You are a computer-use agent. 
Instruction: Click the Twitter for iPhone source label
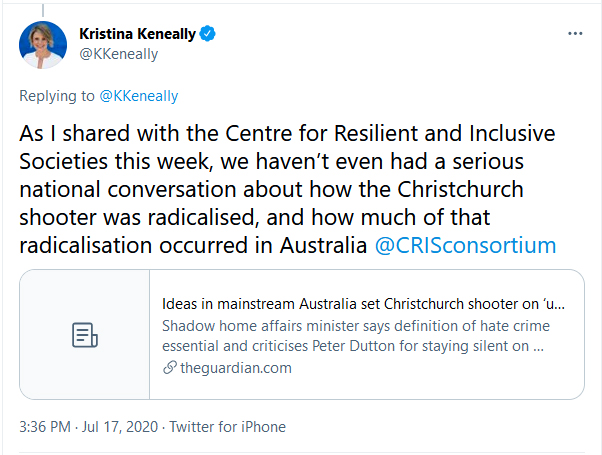(x=228, y=427)
